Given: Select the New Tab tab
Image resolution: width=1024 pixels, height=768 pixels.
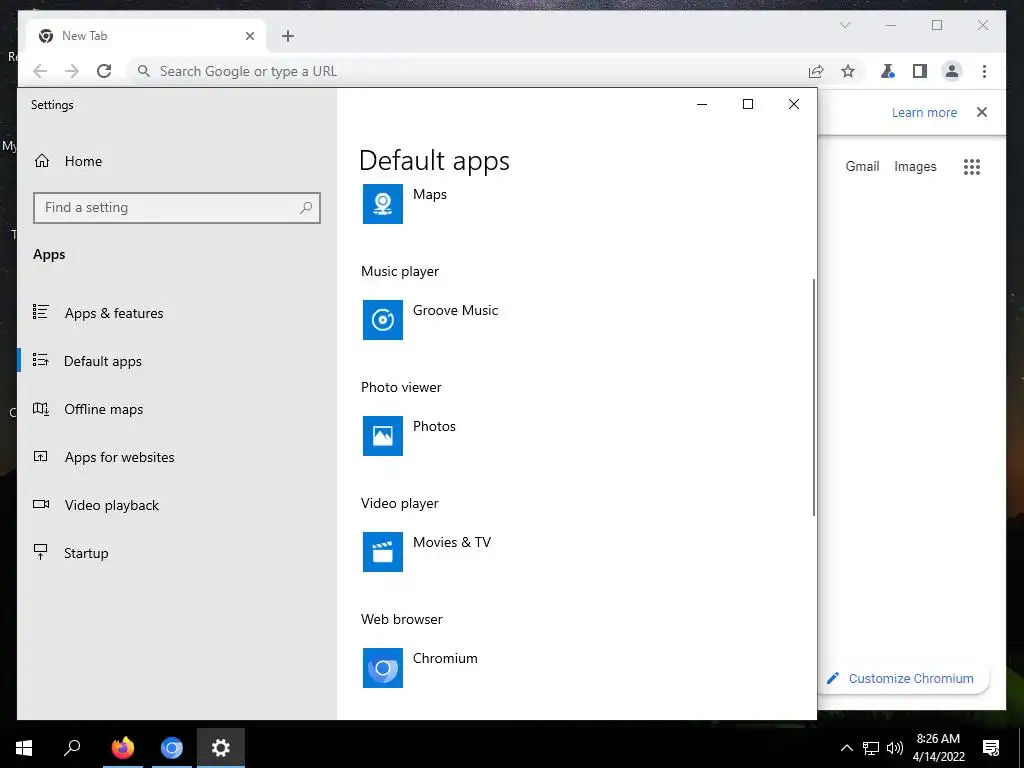Looking at the screenshot, I should 146,36.
